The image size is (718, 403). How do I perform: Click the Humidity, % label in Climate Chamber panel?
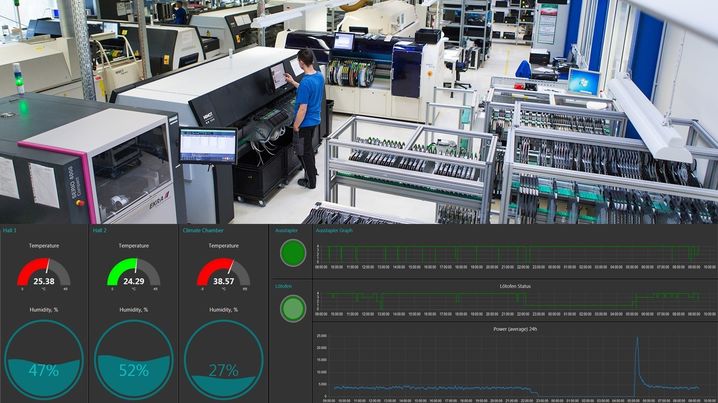point(223,310)
